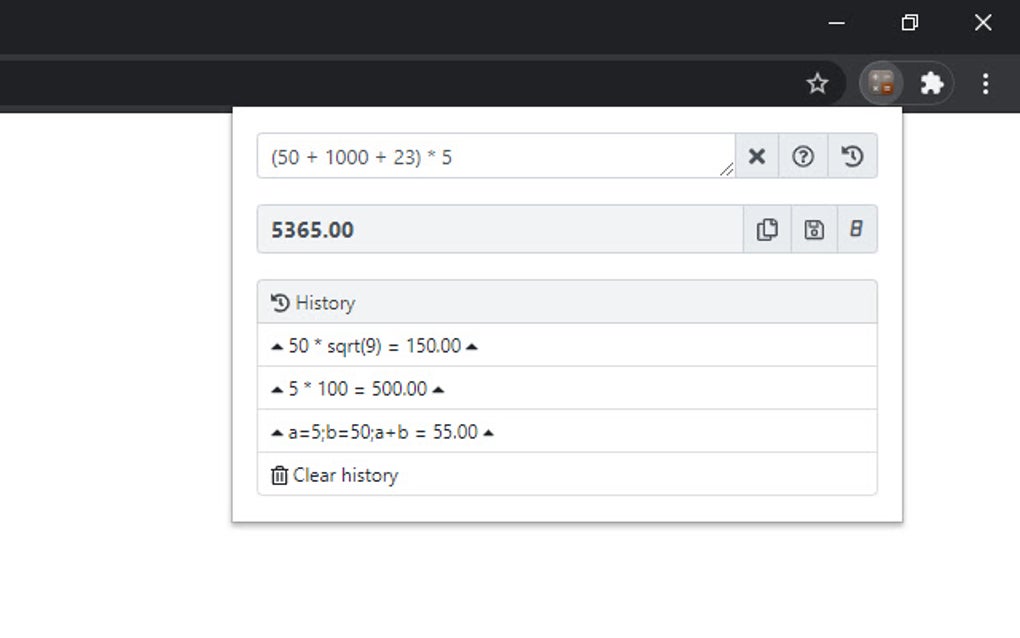Open Chrome's three-dot menu

click(985, 83)
